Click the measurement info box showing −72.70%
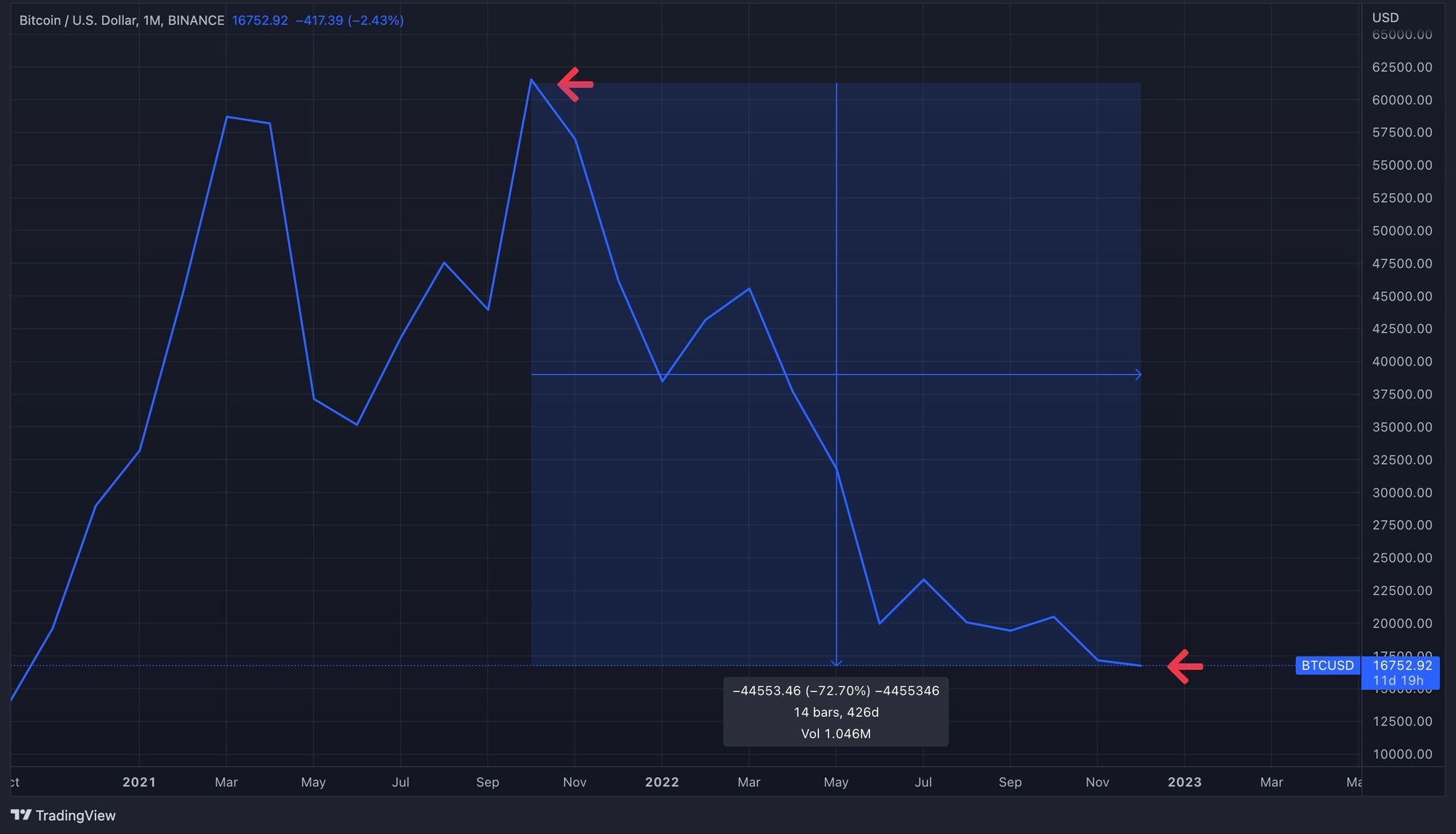The image size is (1456, 834). tap(836, 712)
